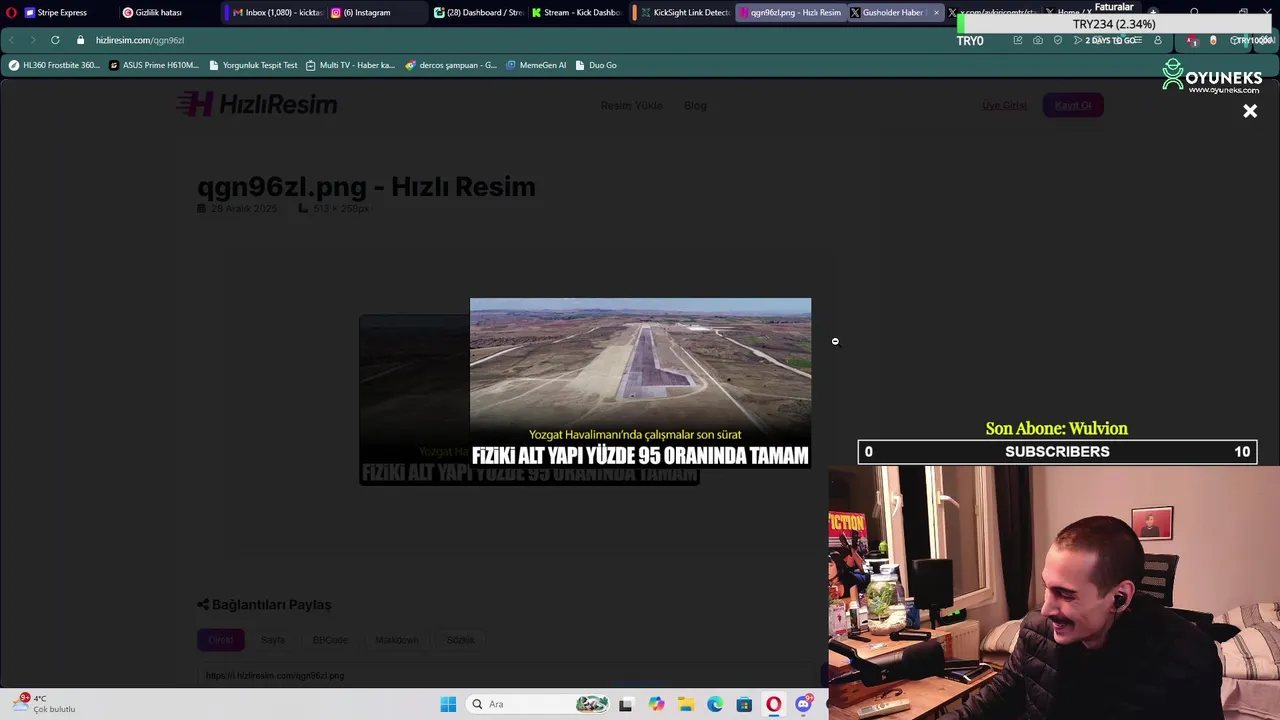The image size is (1280, 720).
Task: Open the Blog menu item
Action: tap(695, 105)
